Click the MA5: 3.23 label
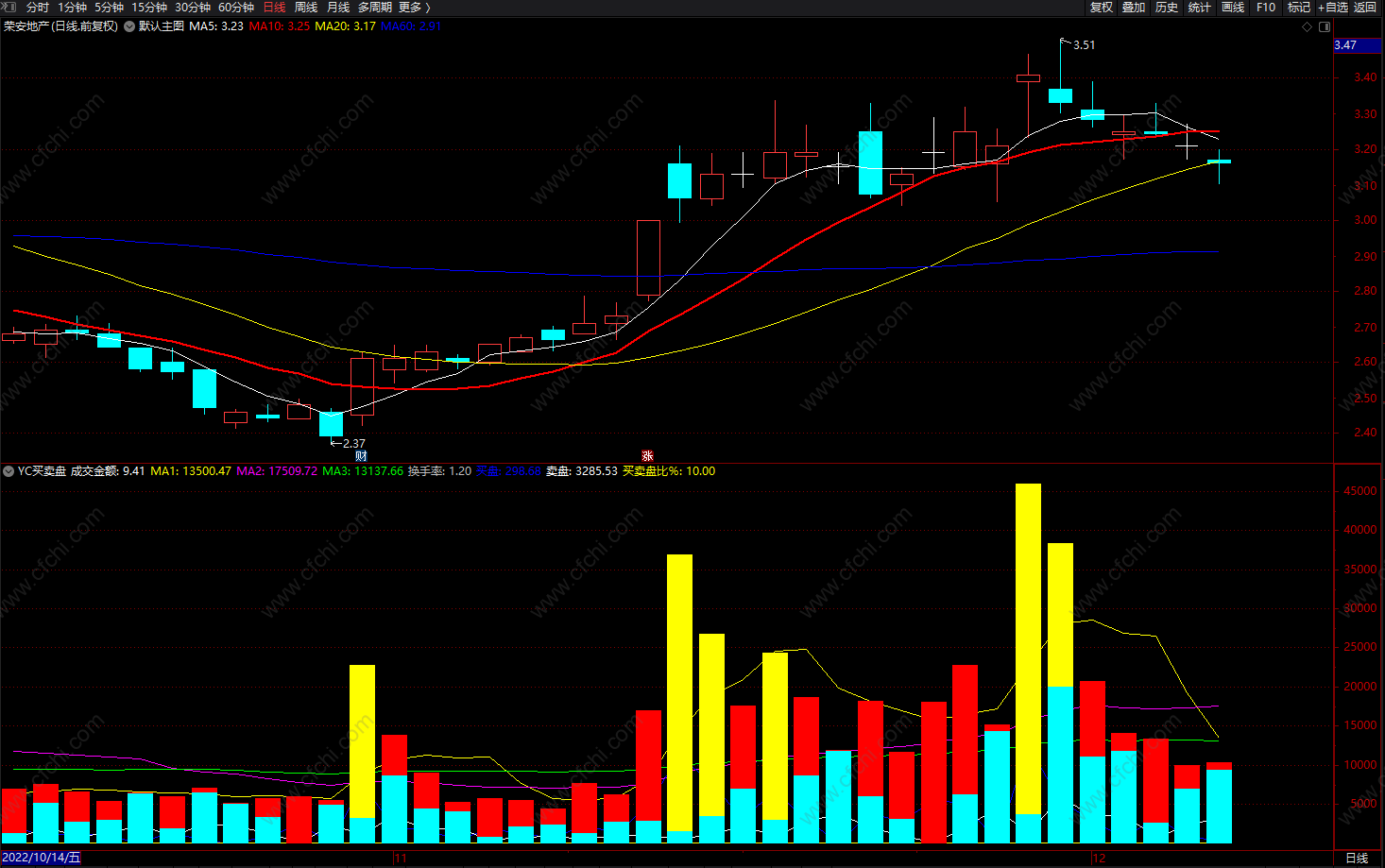 [x=216, y=26]
